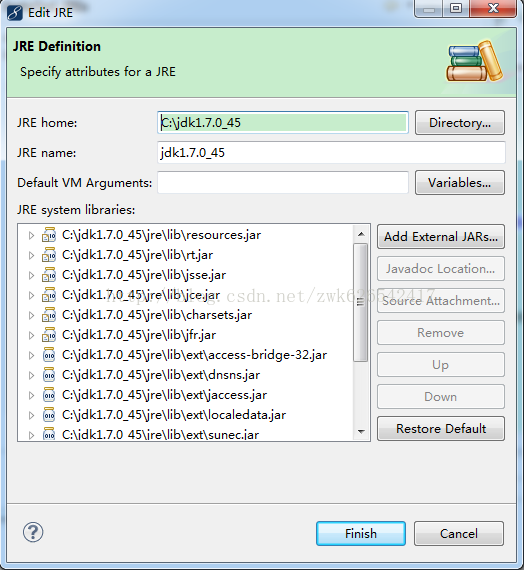The height and width of the screenshot is (570, 524).
Task: Click the jar icon beside dnsns.jar
Action: click(49, 375)
